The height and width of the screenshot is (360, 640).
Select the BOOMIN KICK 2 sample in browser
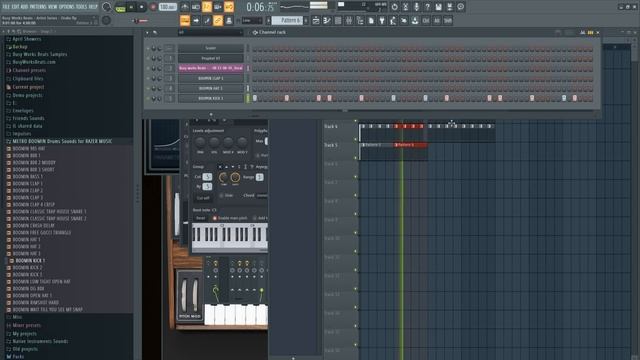pos(27,268)
